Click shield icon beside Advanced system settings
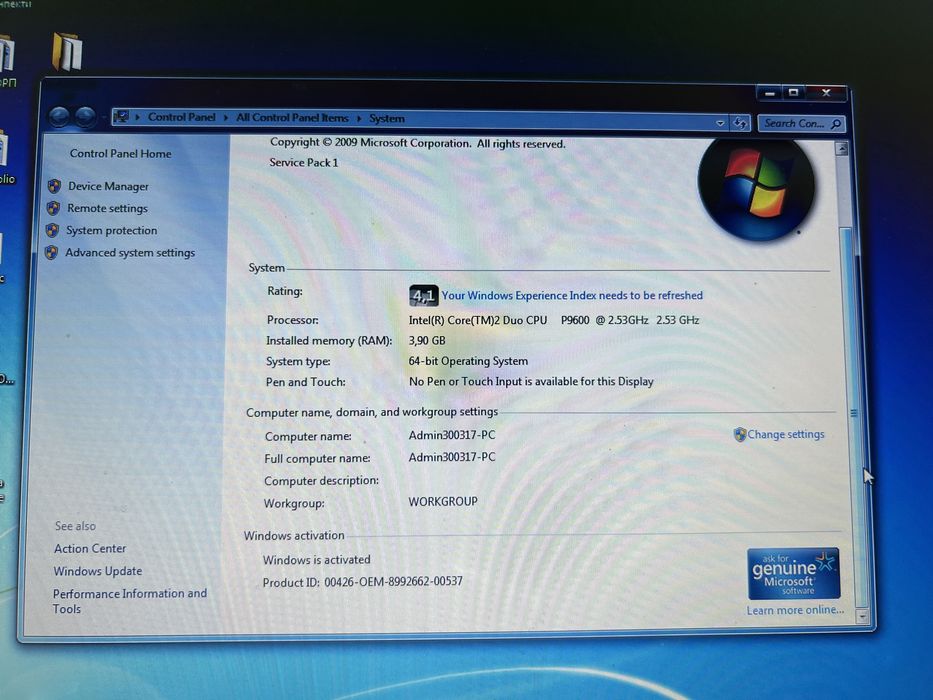This screenshot has width=933, height=700. 51,252
